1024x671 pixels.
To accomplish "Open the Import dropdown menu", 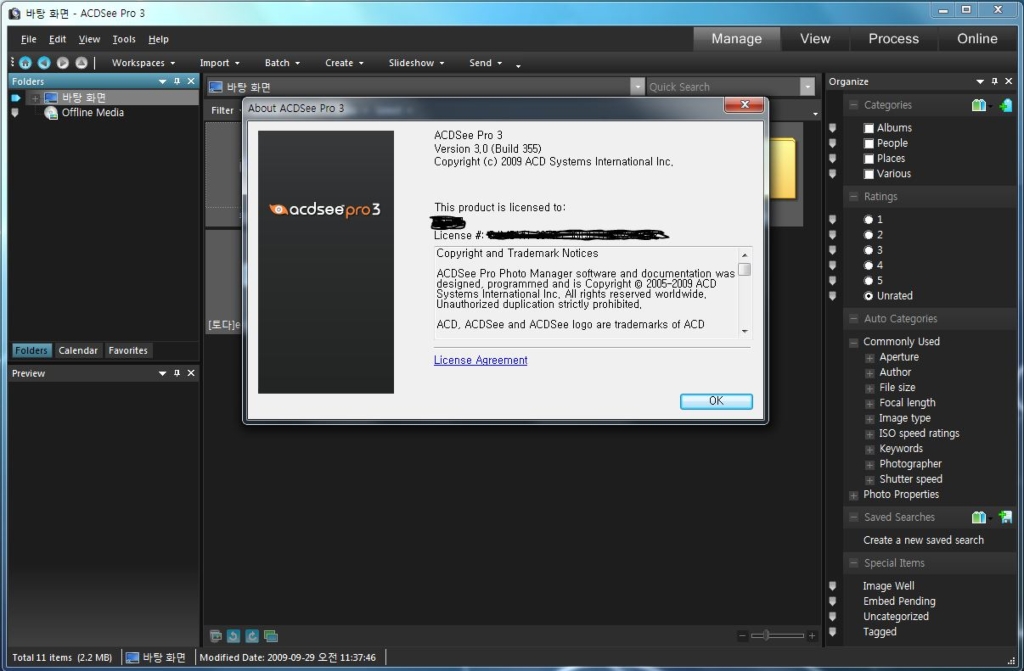I will tap(219, 63).
